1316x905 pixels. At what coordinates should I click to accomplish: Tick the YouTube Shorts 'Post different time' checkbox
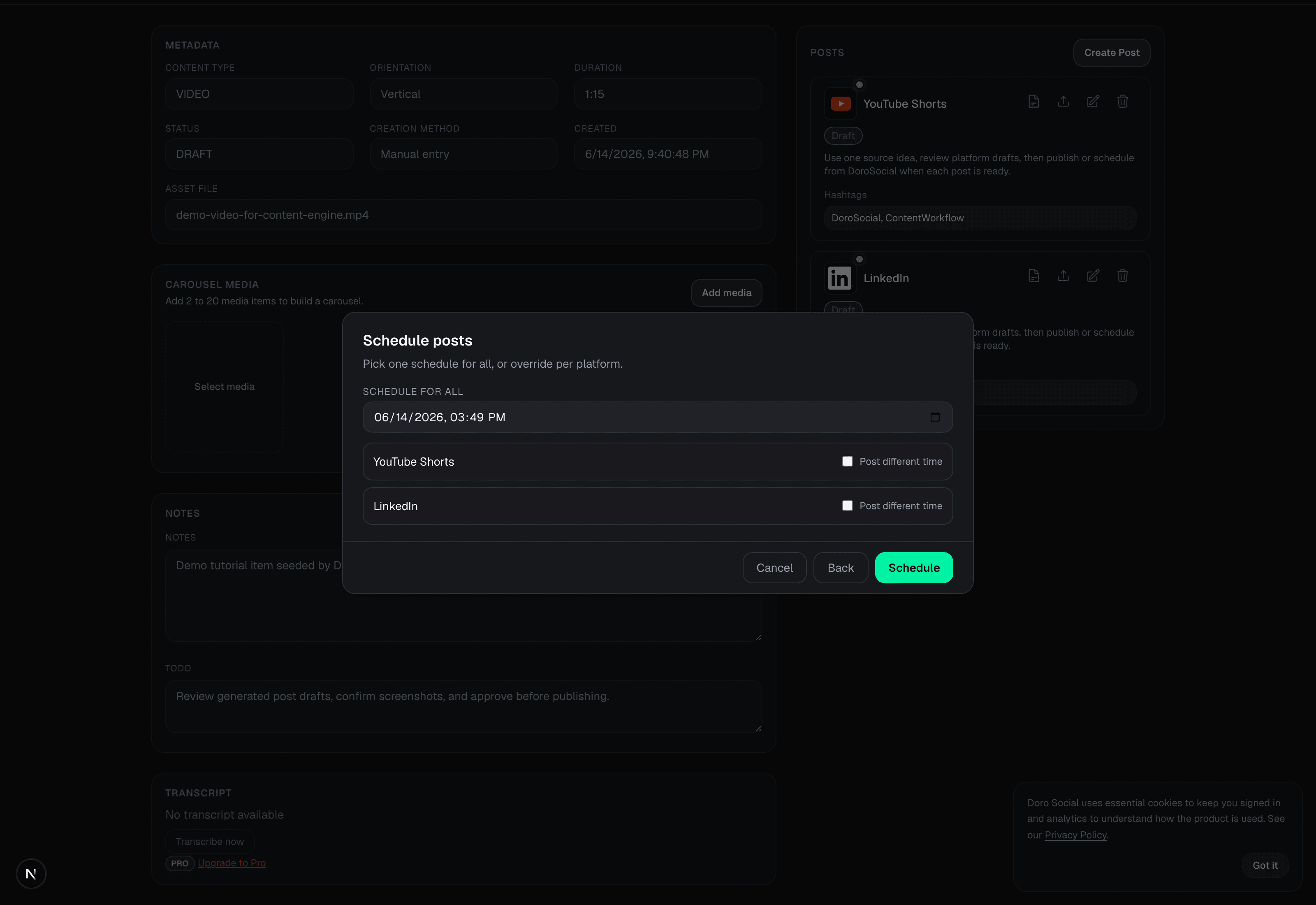847,462
